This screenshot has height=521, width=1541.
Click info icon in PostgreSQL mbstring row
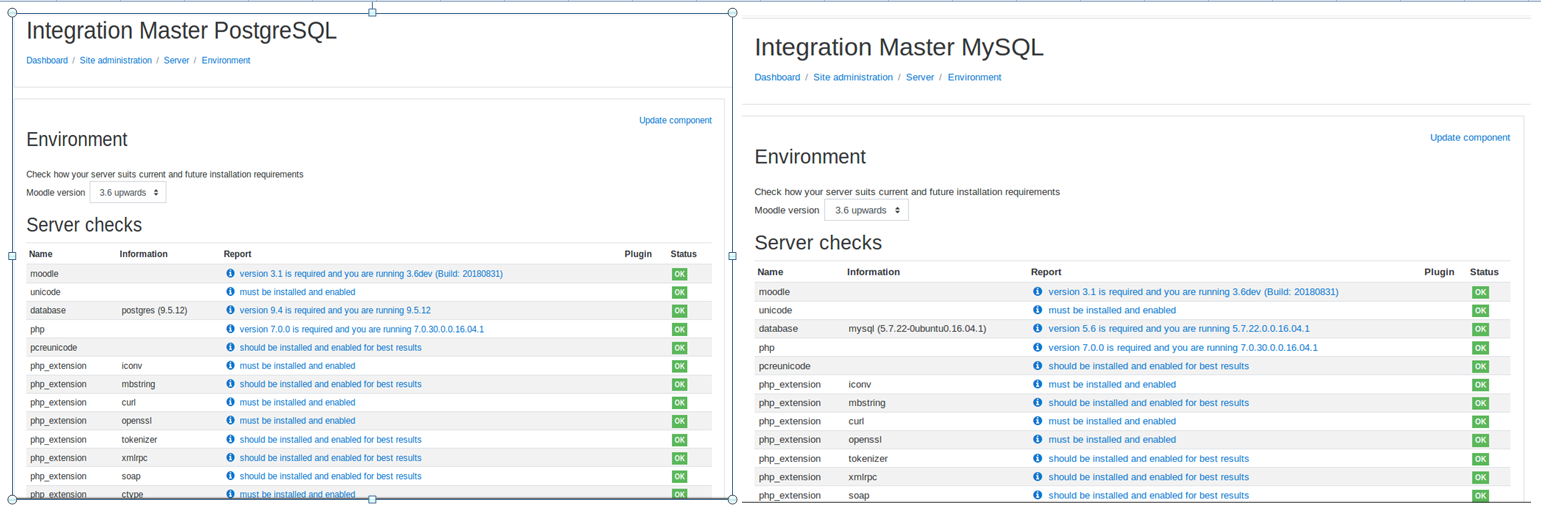(x=230, y=384)
